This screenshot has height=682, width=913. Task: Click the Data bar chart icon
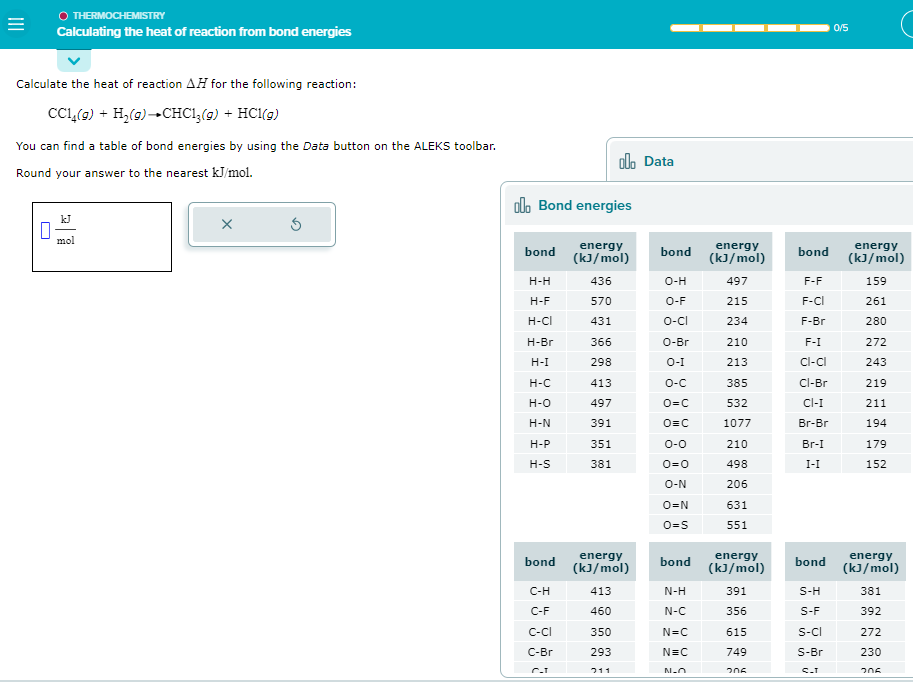pyautogui.click(x=627, y=161)
